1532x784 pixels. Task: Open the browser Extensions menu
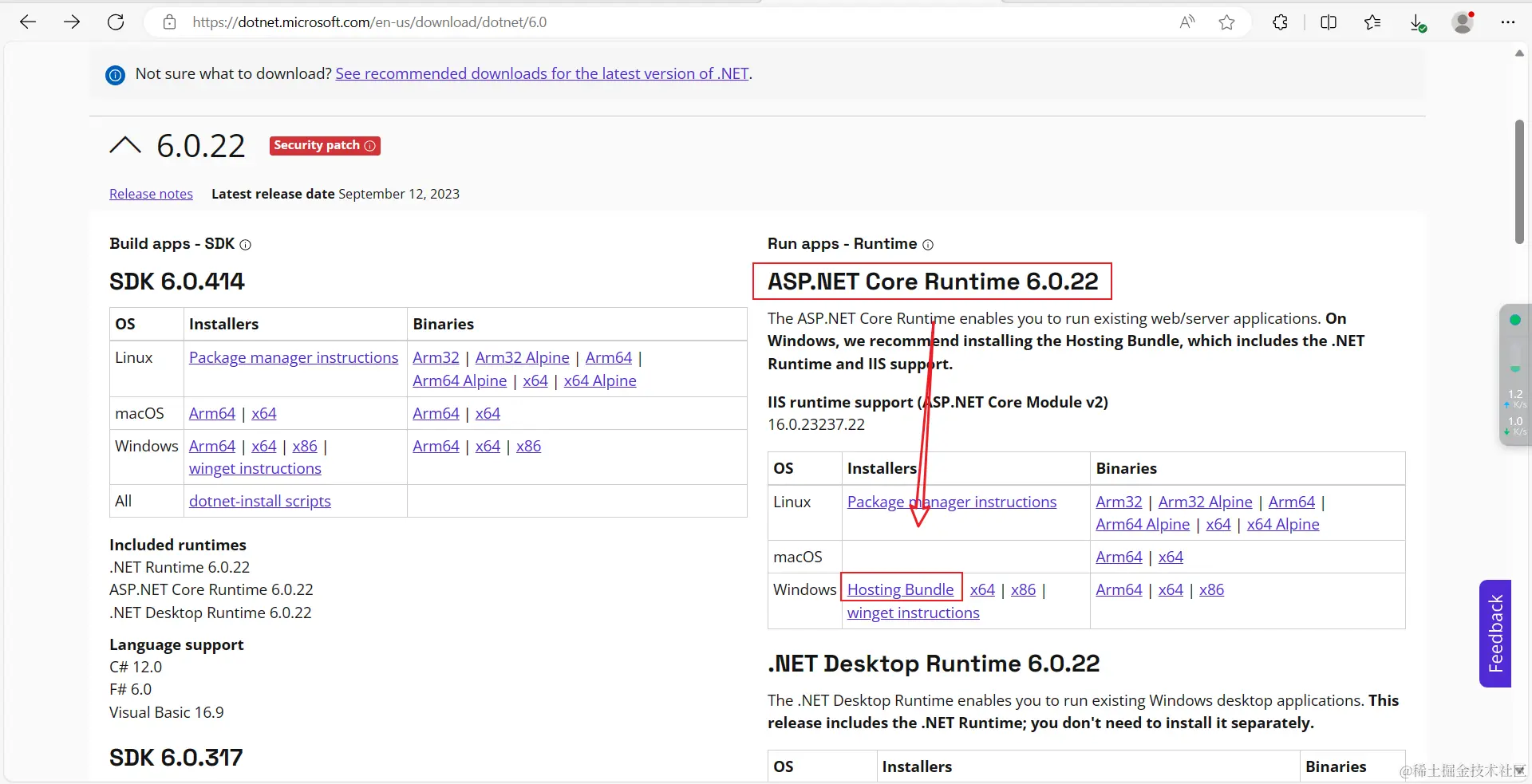pos(1281,22)
